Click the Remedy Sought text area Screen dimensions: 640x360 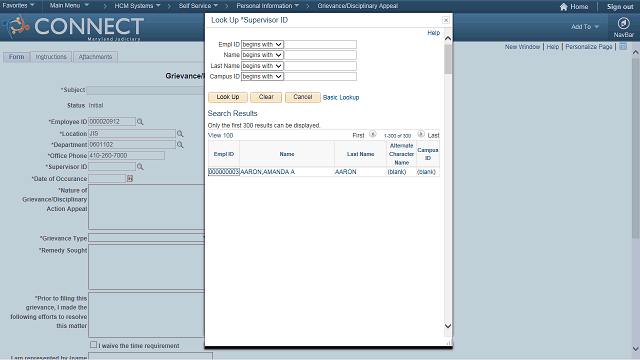click(x=147, y=267)
